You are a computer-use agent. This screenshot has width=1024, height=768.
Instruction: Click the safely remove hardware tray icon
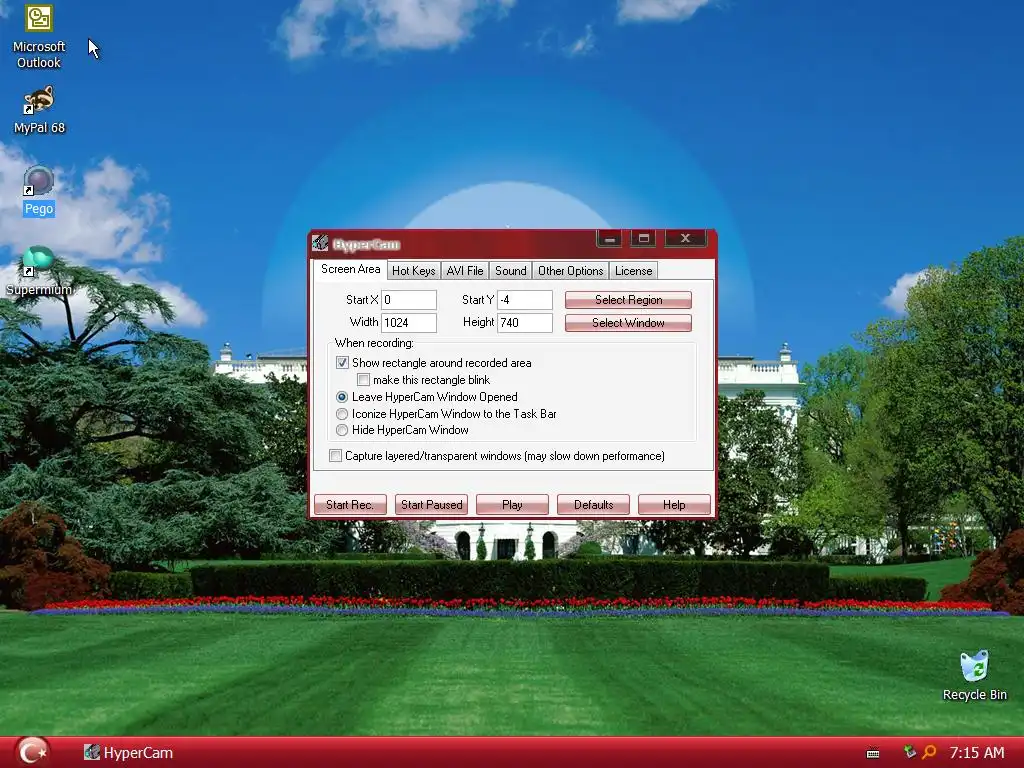(x=909, y=752)
